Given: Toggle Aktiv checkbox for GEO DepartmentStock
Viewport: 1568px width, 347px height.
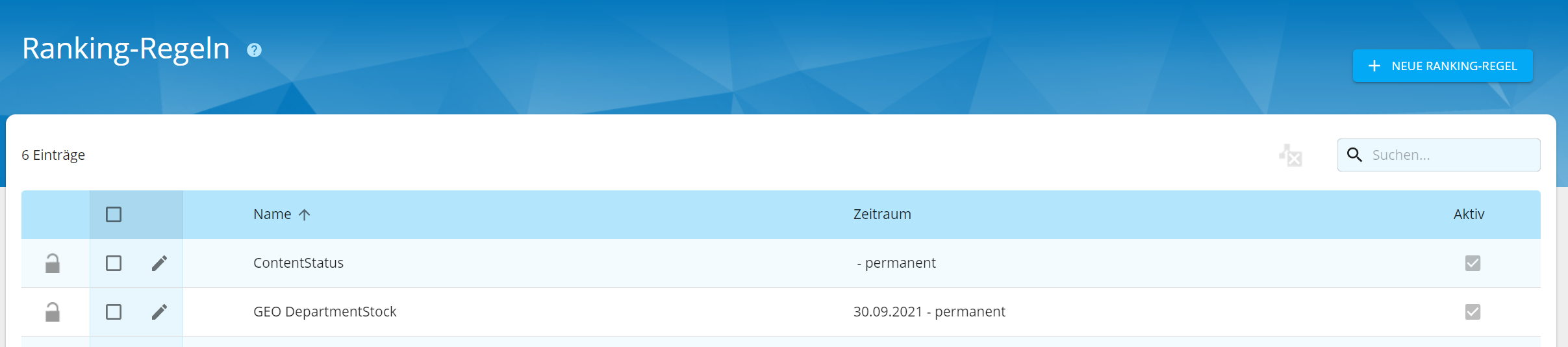Looking at the screenshot, I should pos(1473,312).
